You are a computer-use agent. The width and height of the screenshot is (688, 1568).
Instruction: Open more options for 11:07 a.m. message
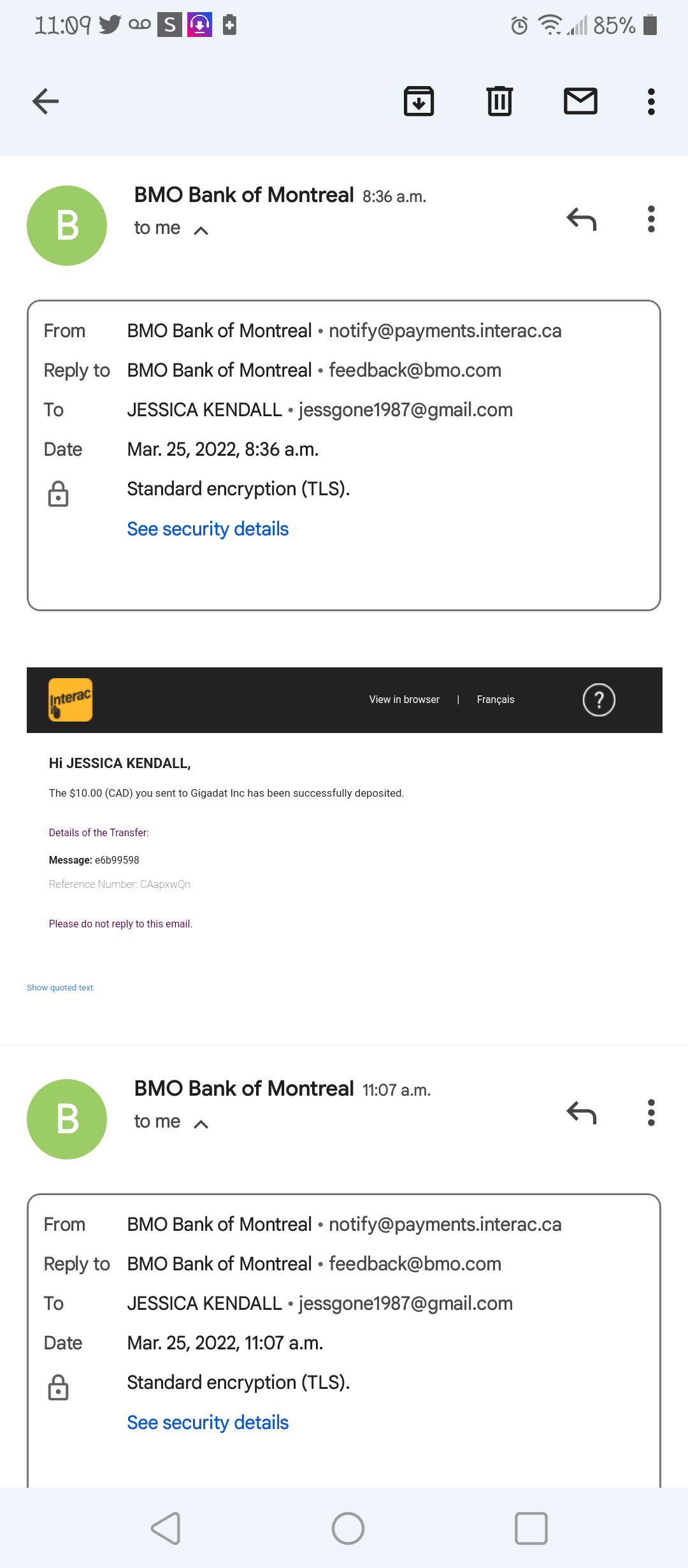point(651,1113)
